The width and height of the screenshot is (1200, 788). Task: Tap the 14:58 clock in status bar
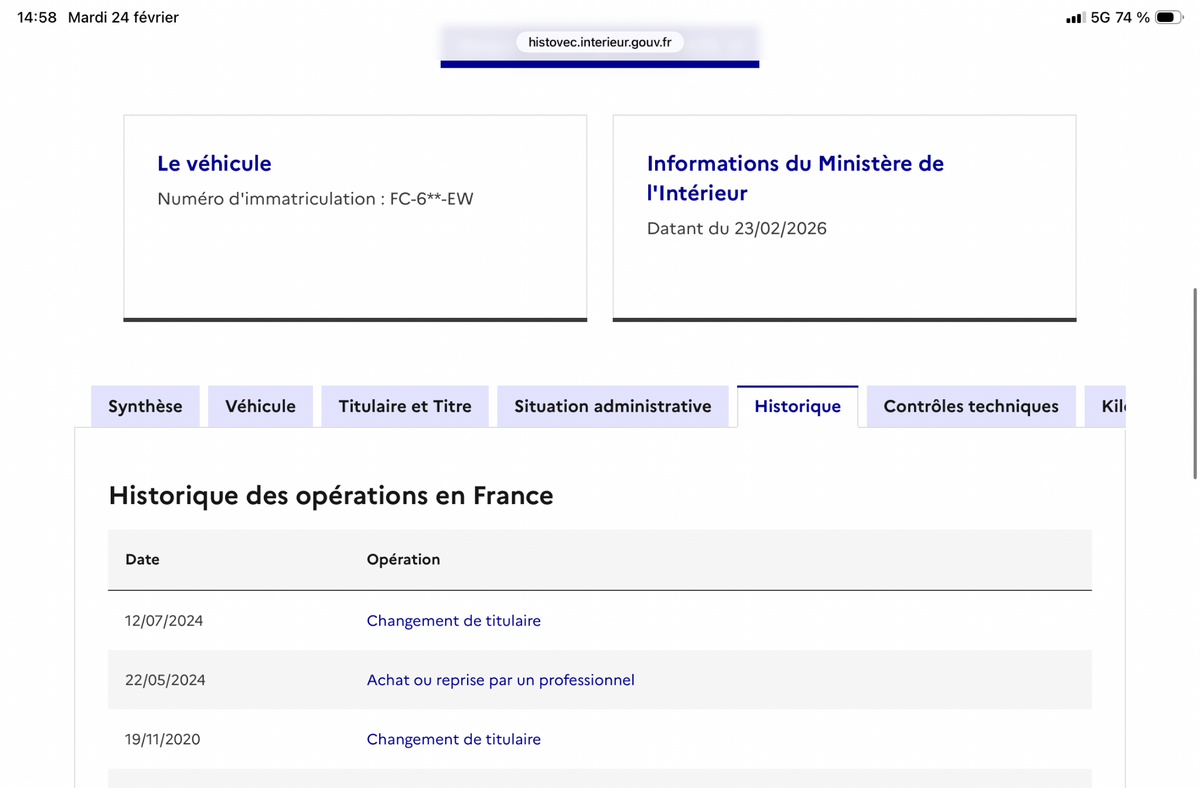tap(37, 17)
